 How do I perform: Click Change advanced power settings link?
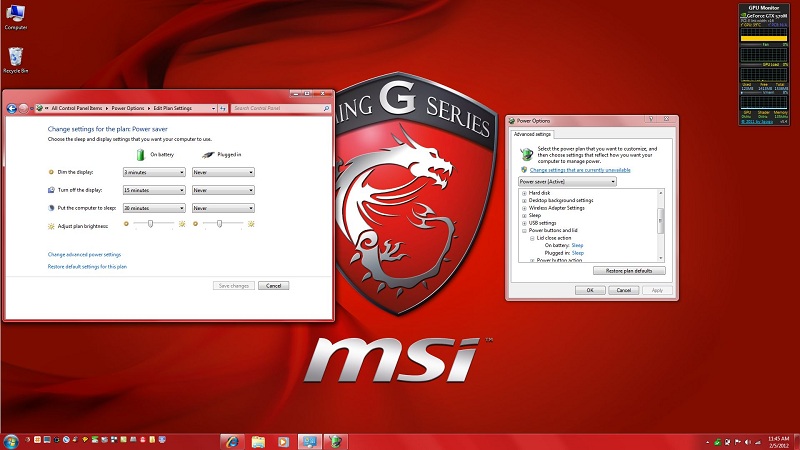click(84, 255)
